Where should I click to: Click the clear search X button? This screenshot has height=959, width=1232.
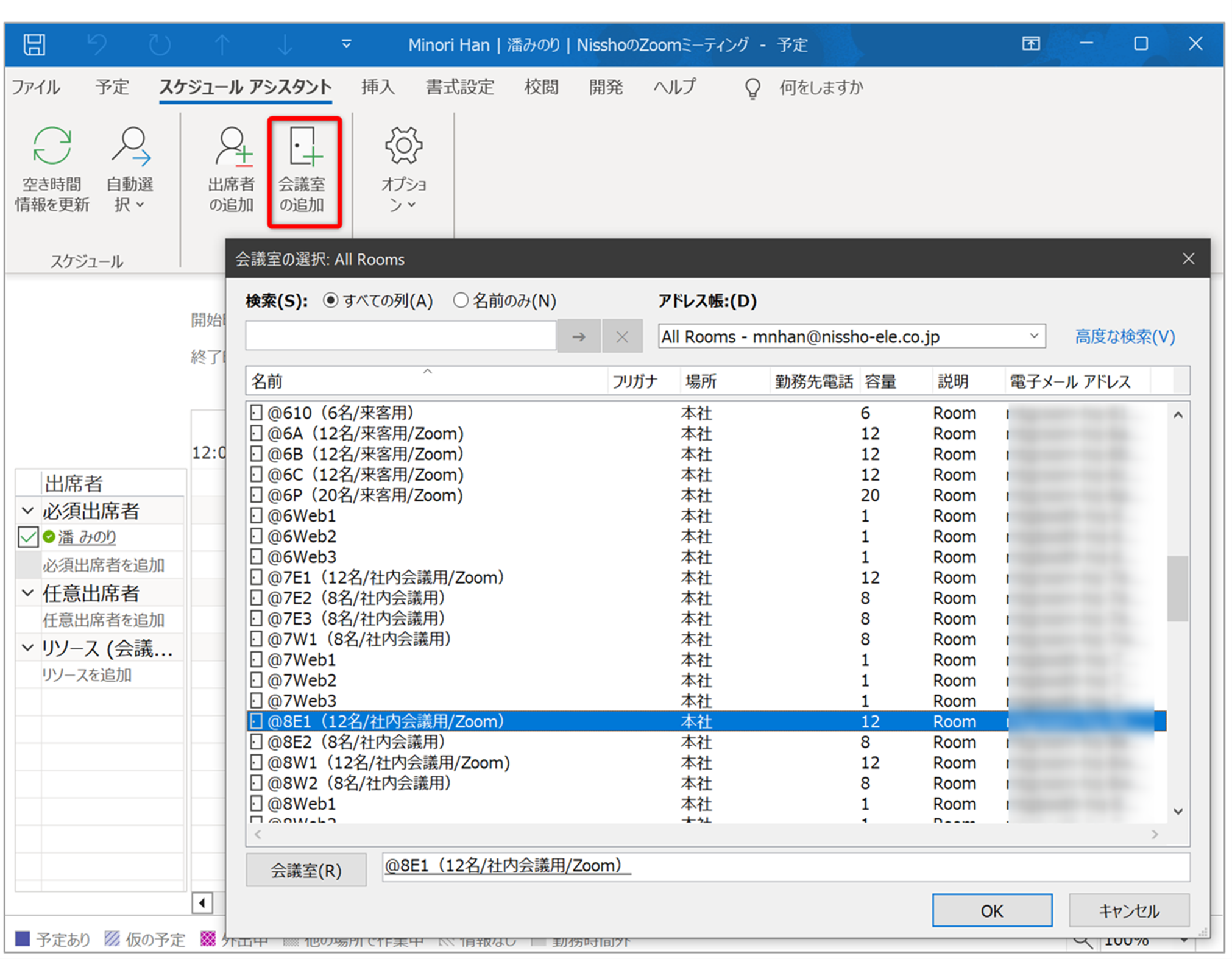pos(622,336)
